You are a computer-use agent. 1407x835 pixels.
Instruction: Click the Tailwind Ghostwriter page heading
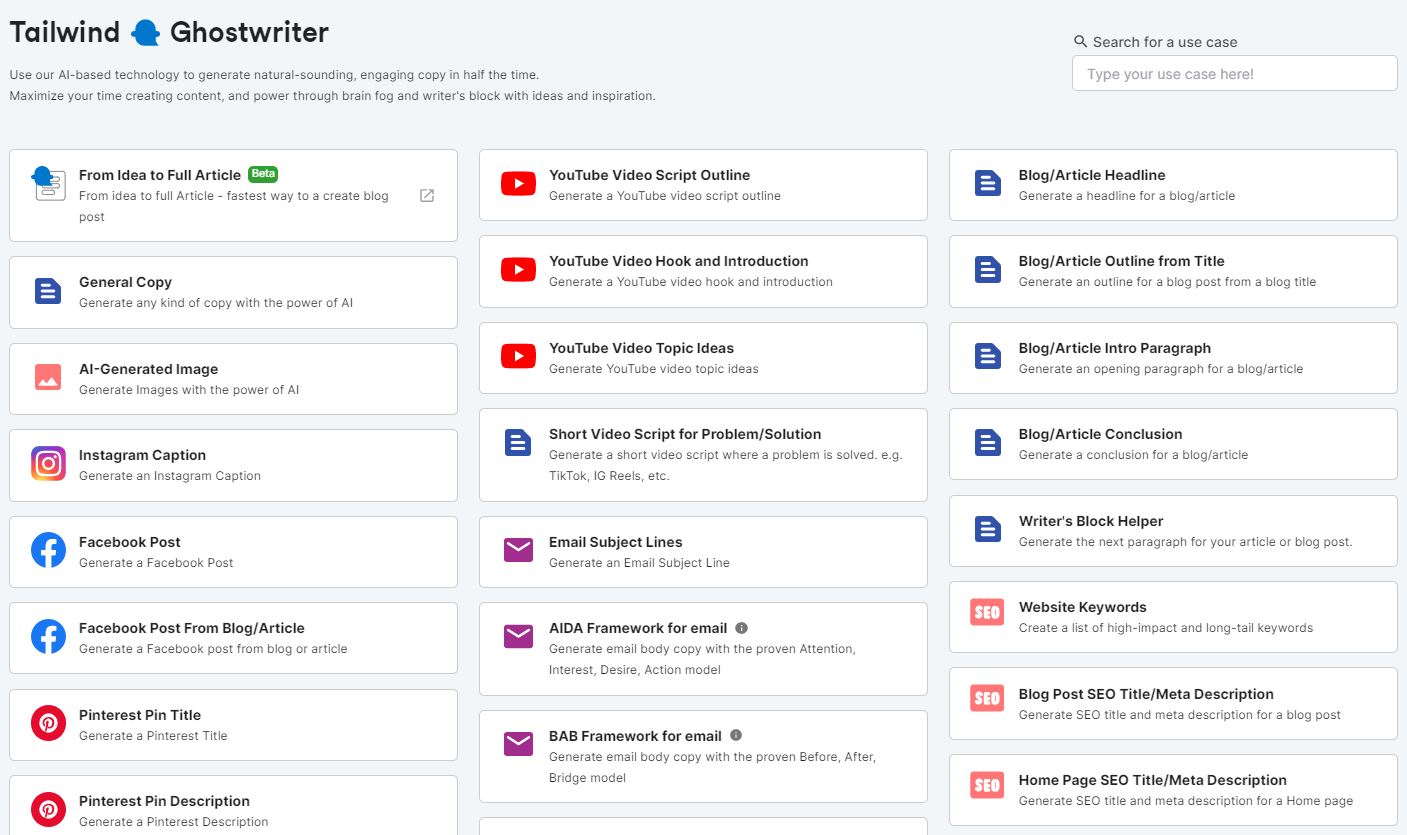(x=169, y=32)
